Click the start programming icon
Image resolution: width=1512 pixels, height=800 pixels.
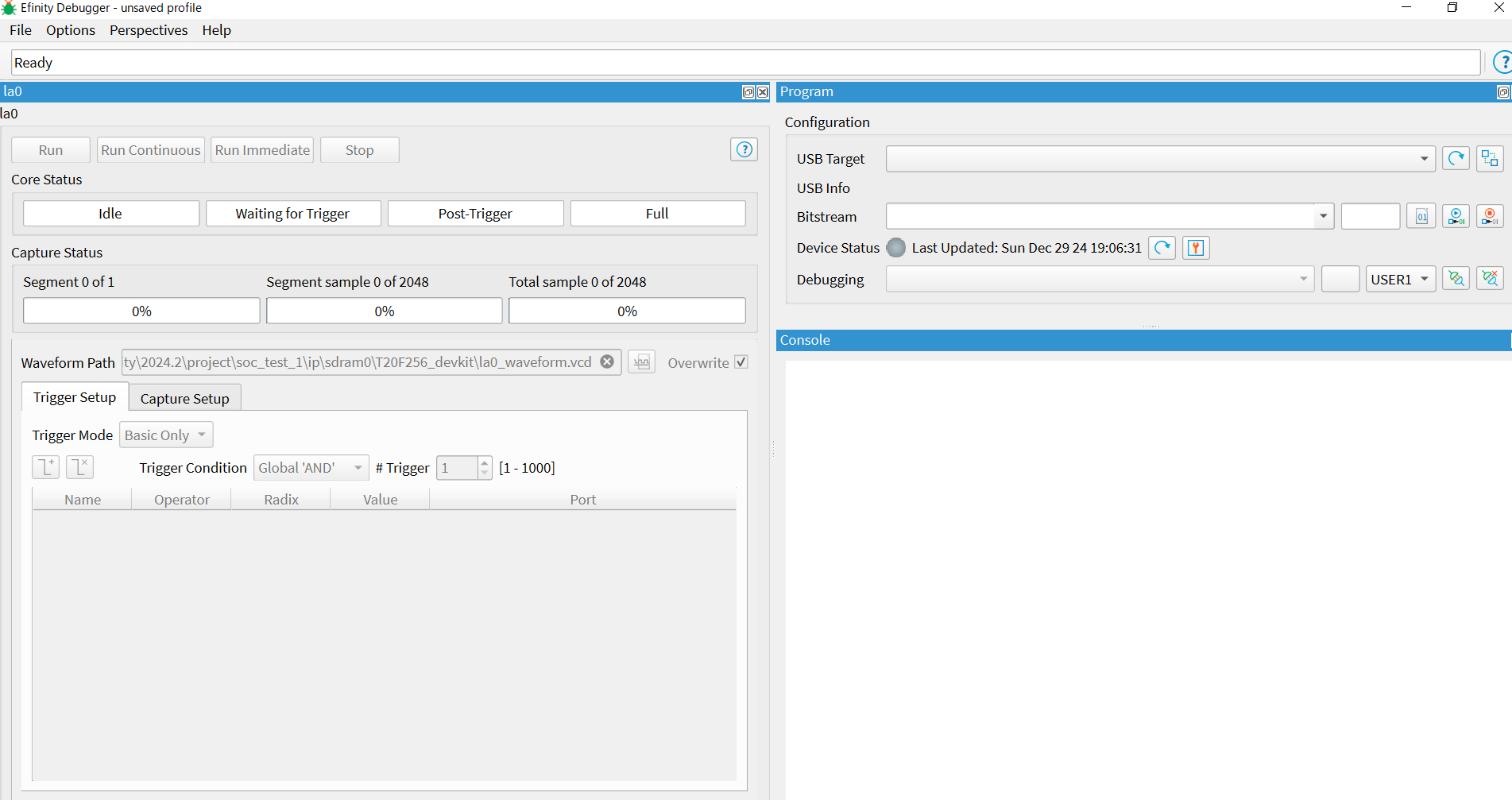tap(1456, 216)
